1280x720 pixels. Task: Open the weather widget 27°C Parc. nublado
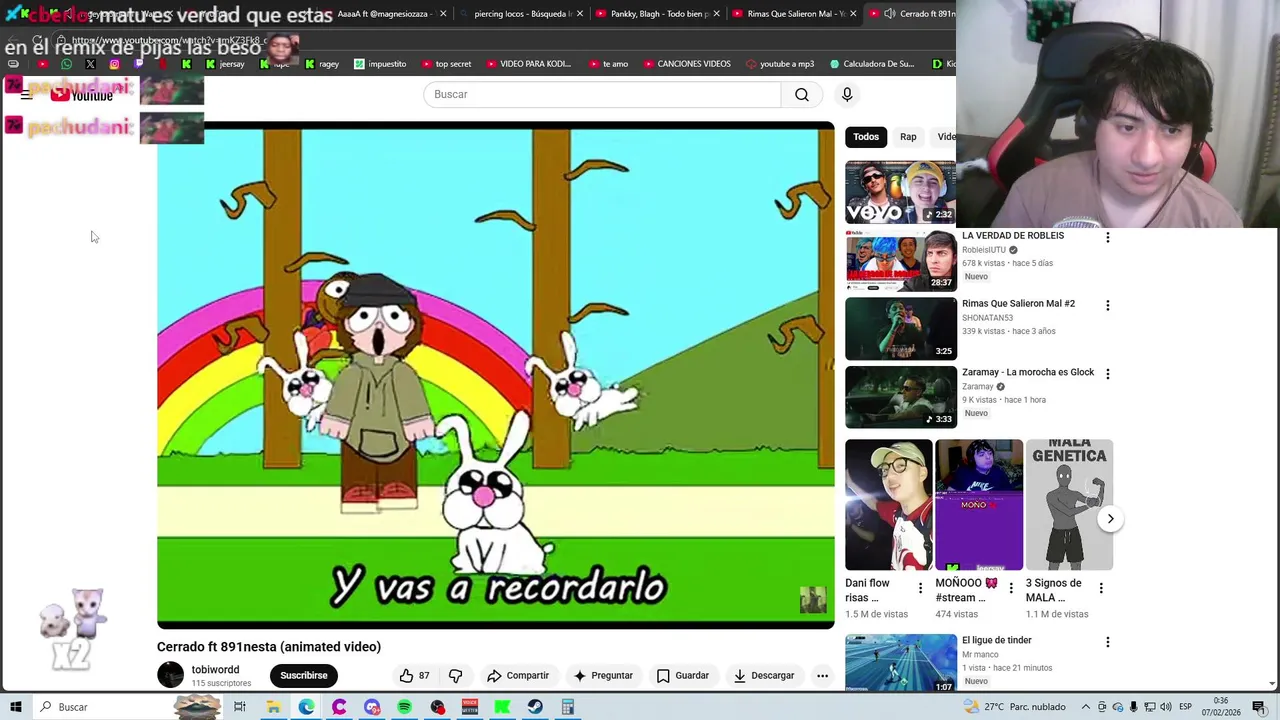1015,707
